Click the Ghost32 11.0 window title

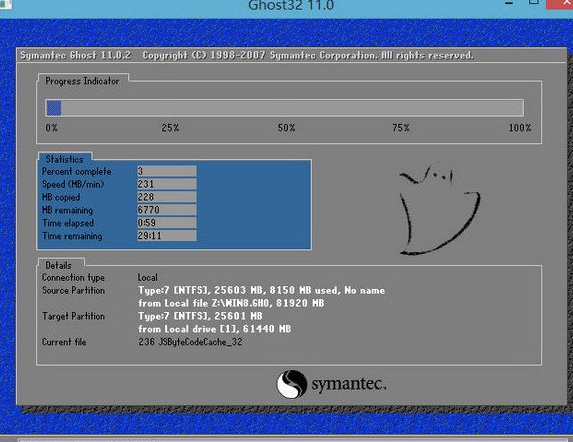[x=291, y=5]
